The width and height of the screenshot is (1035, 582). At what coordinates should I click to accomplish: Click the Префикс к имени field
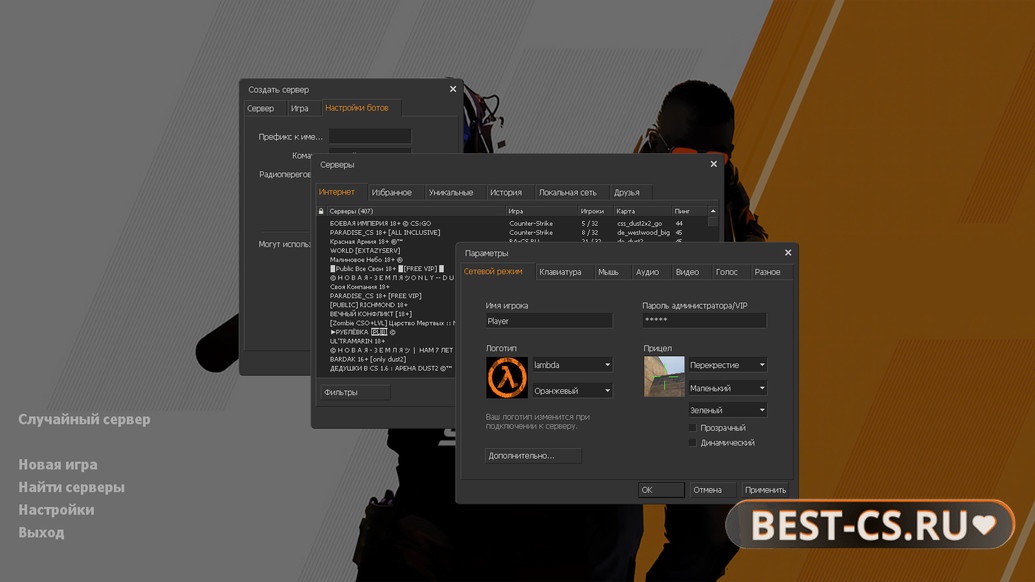point(370,137)
